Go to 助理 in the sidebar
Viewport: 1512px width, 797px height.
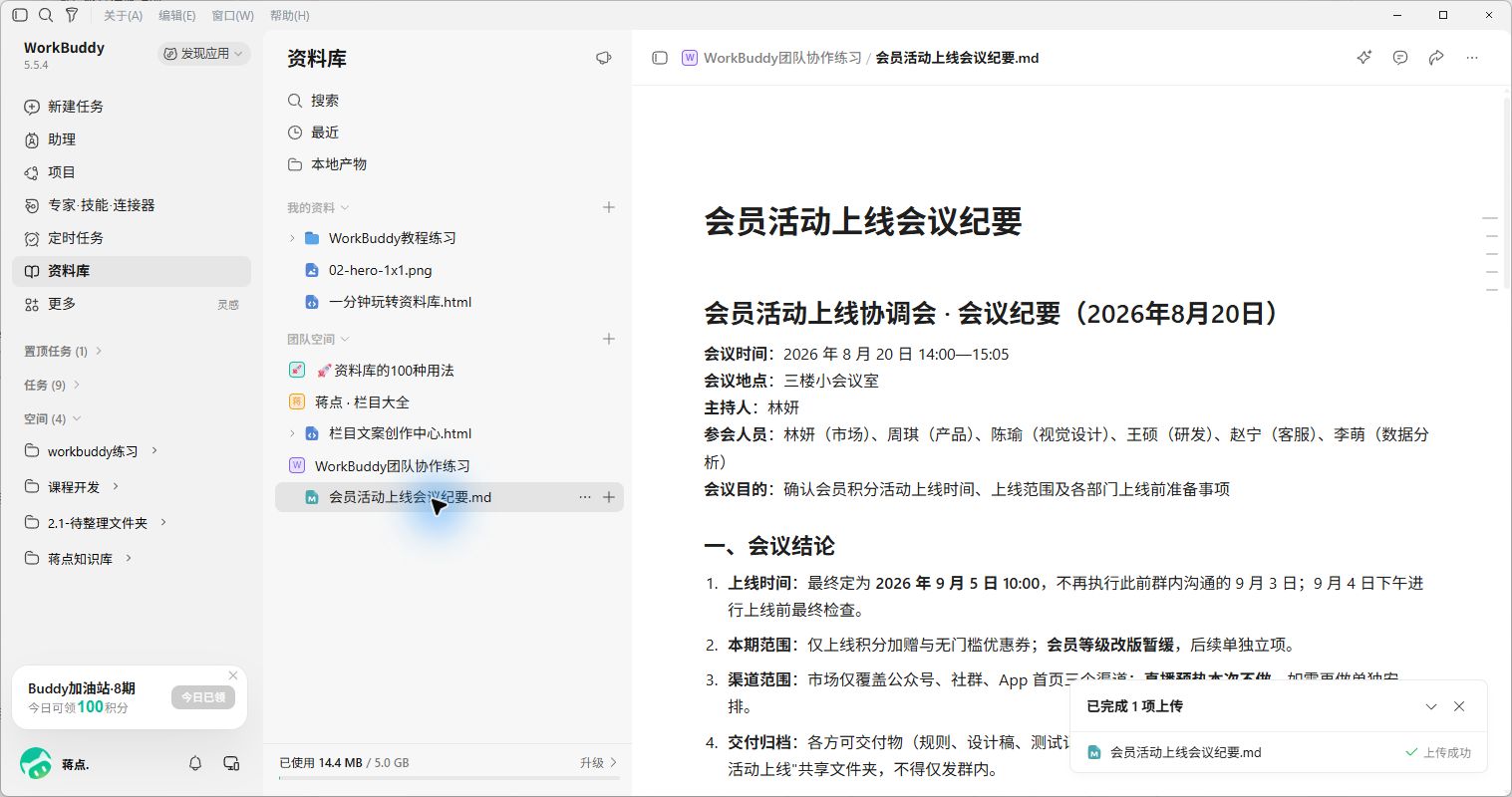[132, 139]
